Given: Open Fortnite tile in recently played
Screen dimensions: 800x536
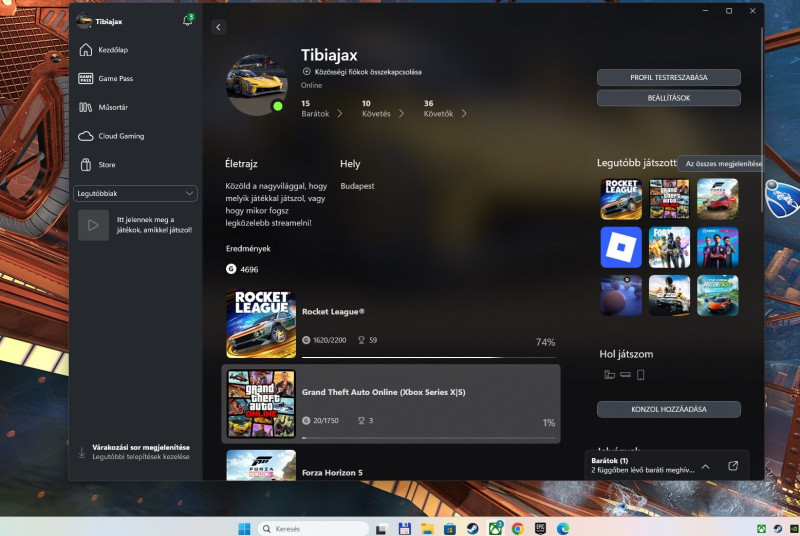Looking at the screenshot, I should [669, 247].
